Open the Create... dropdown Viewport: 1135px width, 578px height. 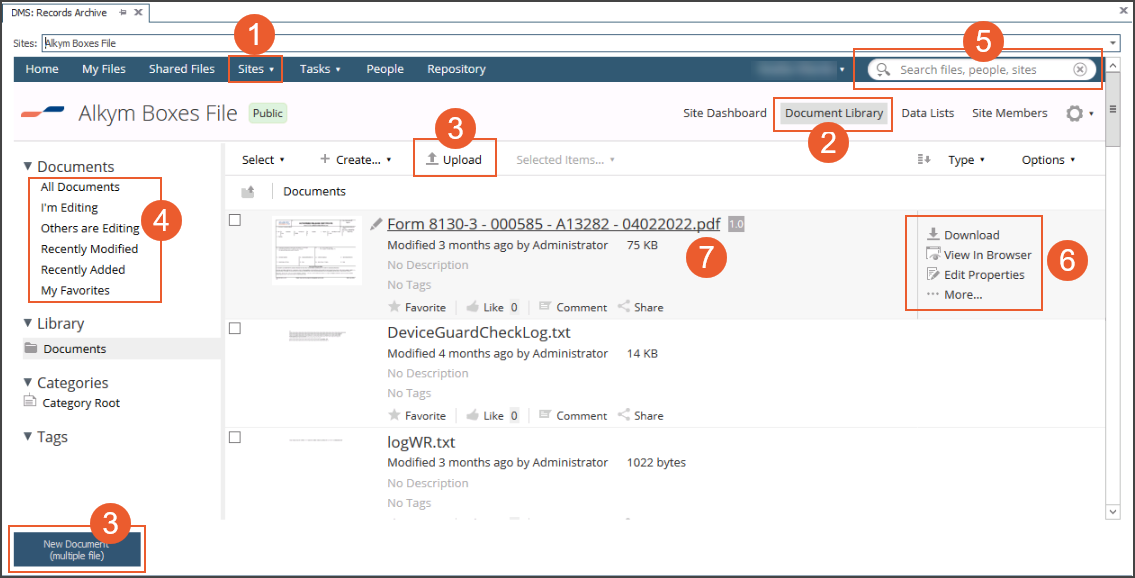coord(356,160)
